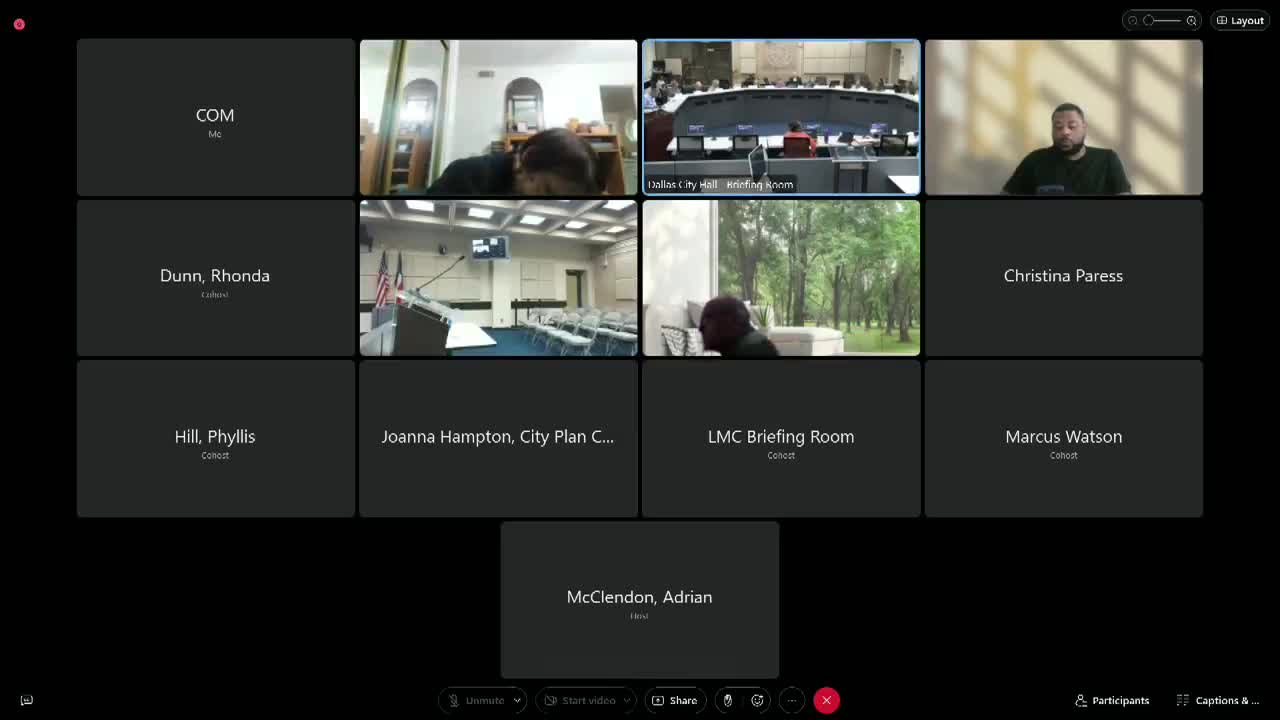
Task: Open the Layout options menu
Action: click(x=1240, y=20)
